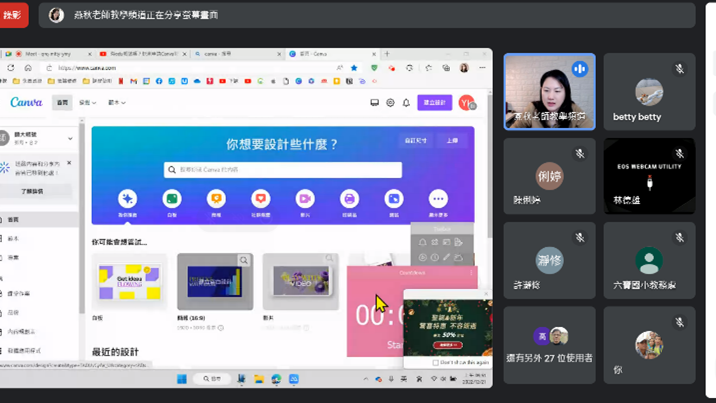The width and height of the screenshot is (716, 403).
Task: Open the YL account avatar menu
Action: tap(467, 103)
